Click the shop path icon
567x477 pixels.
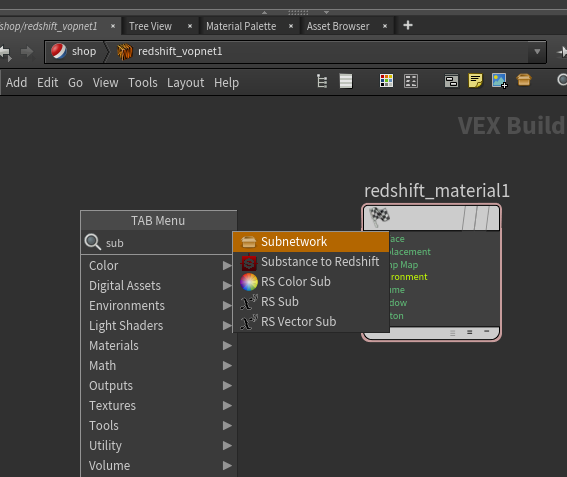tap(59, 51)
